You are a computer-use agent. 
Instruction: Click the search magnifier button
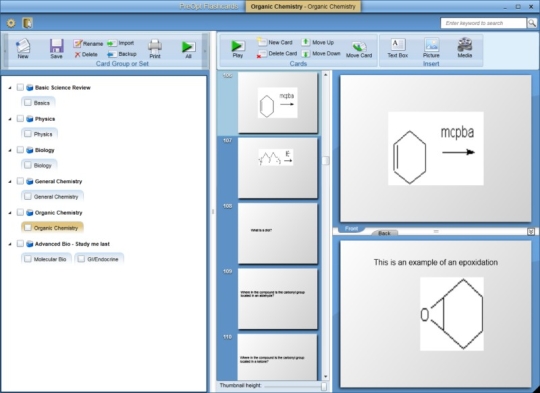532,23
